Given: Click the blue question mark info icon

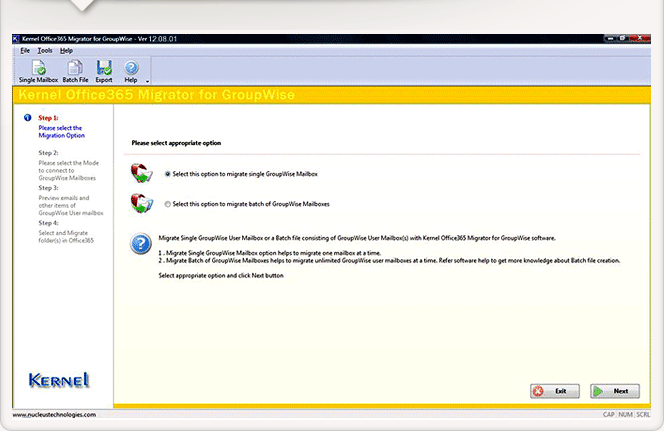Looking at the screenshot, I should point(141,244).
